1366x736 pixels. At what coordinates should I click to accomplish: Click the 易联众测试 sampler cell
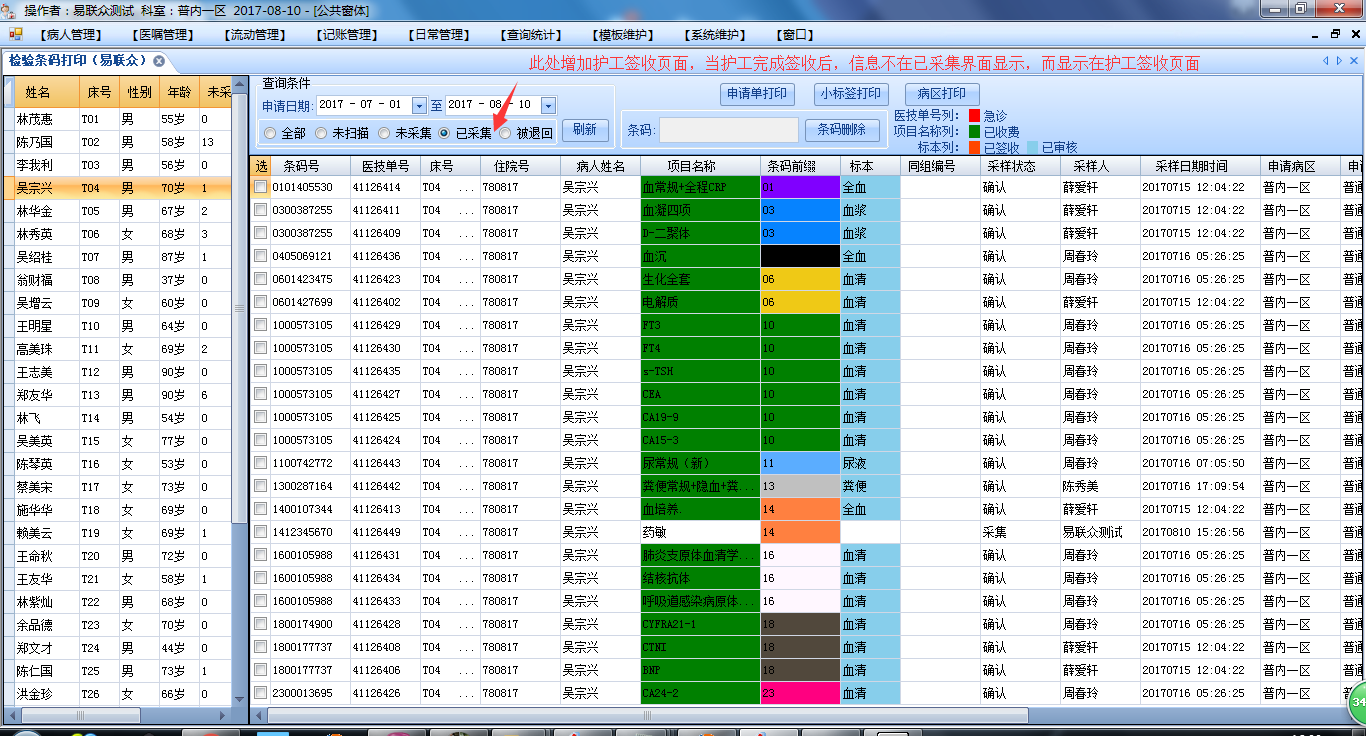[1100, 532]
